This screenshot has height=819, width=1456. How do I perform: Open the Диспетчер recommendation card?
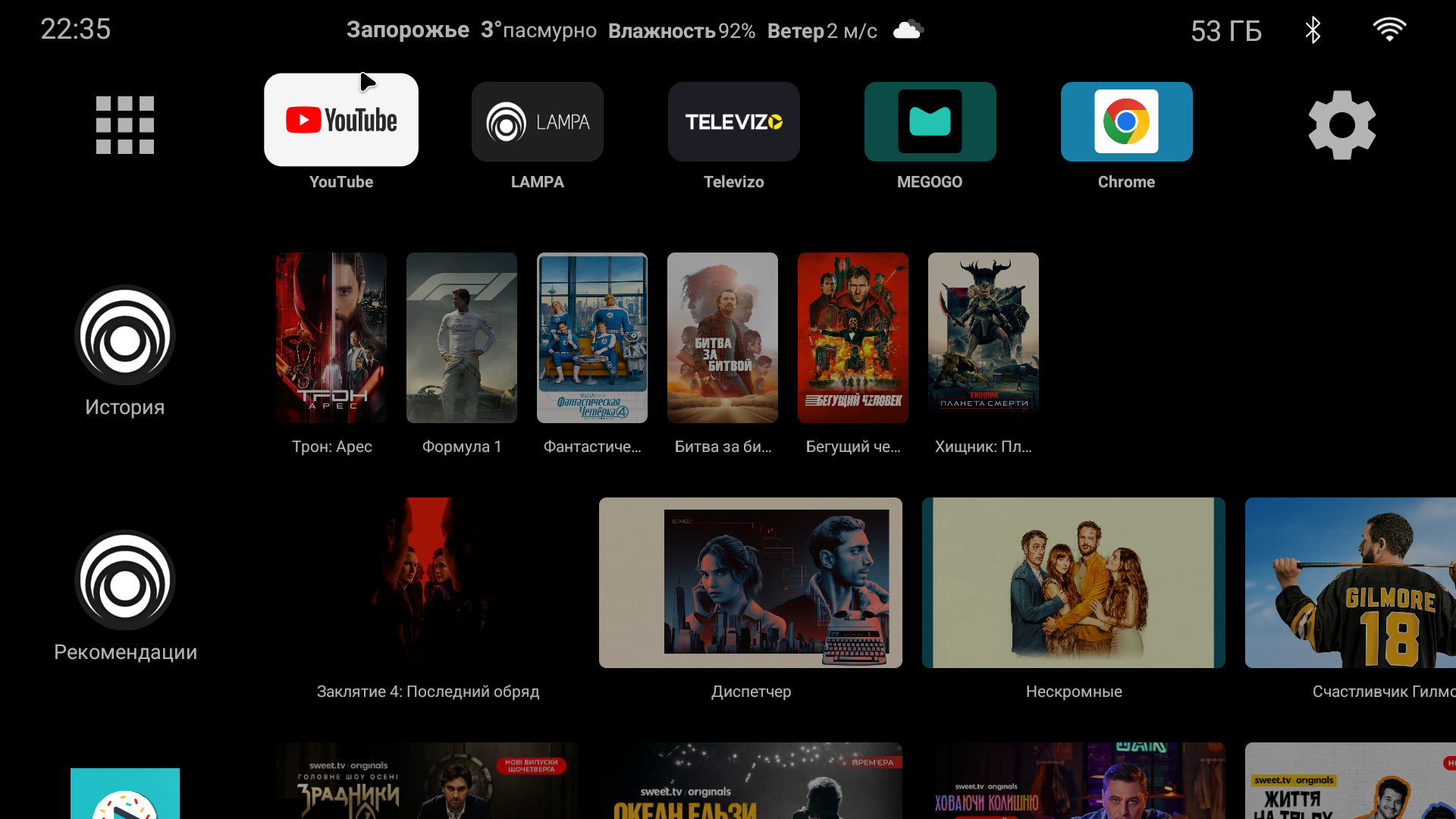pos(751,582)
